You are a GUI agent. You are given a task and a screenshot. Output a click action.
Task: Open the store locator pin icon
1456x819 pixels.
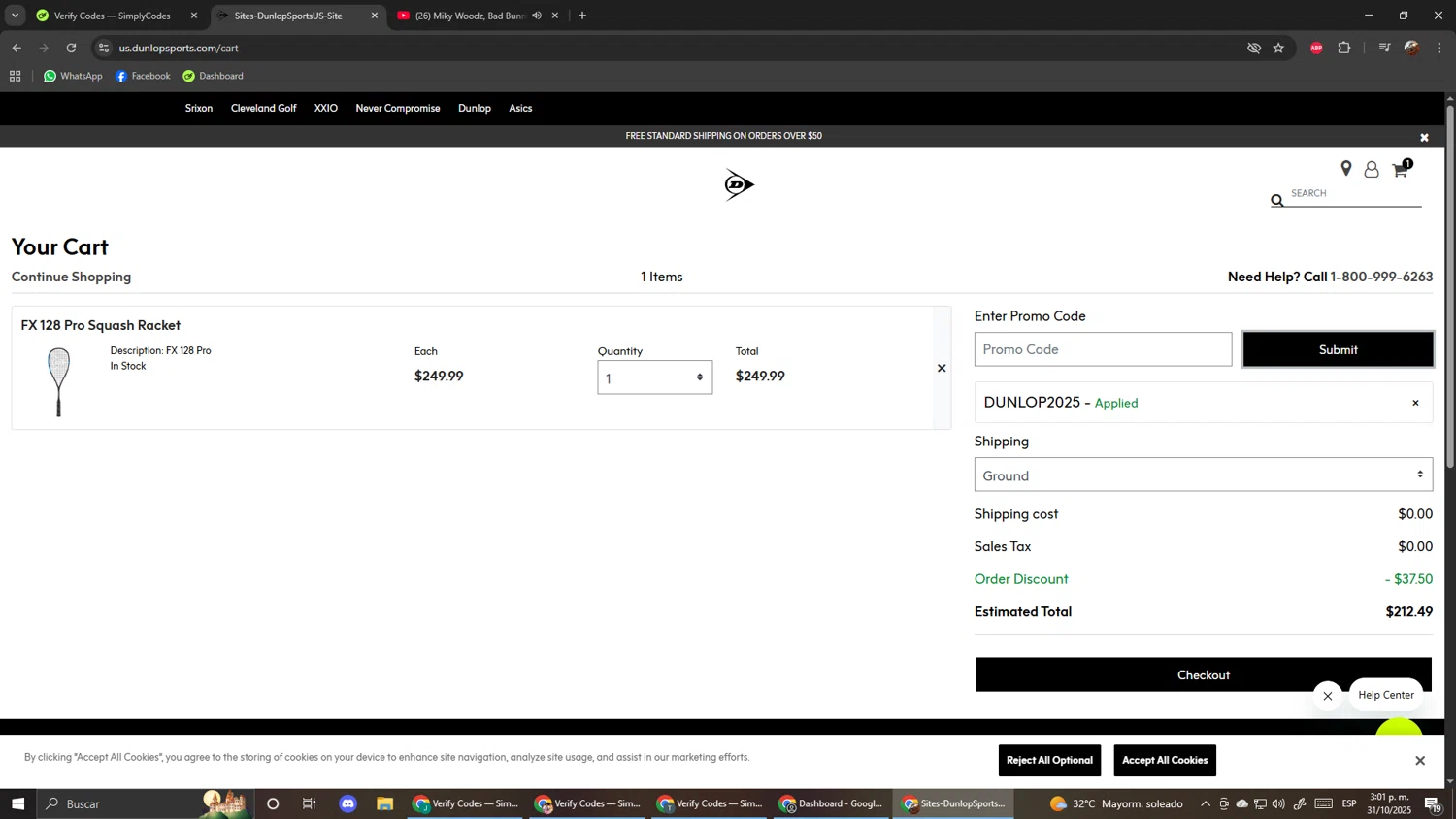pyautogui.click(x=1345, y=169)
